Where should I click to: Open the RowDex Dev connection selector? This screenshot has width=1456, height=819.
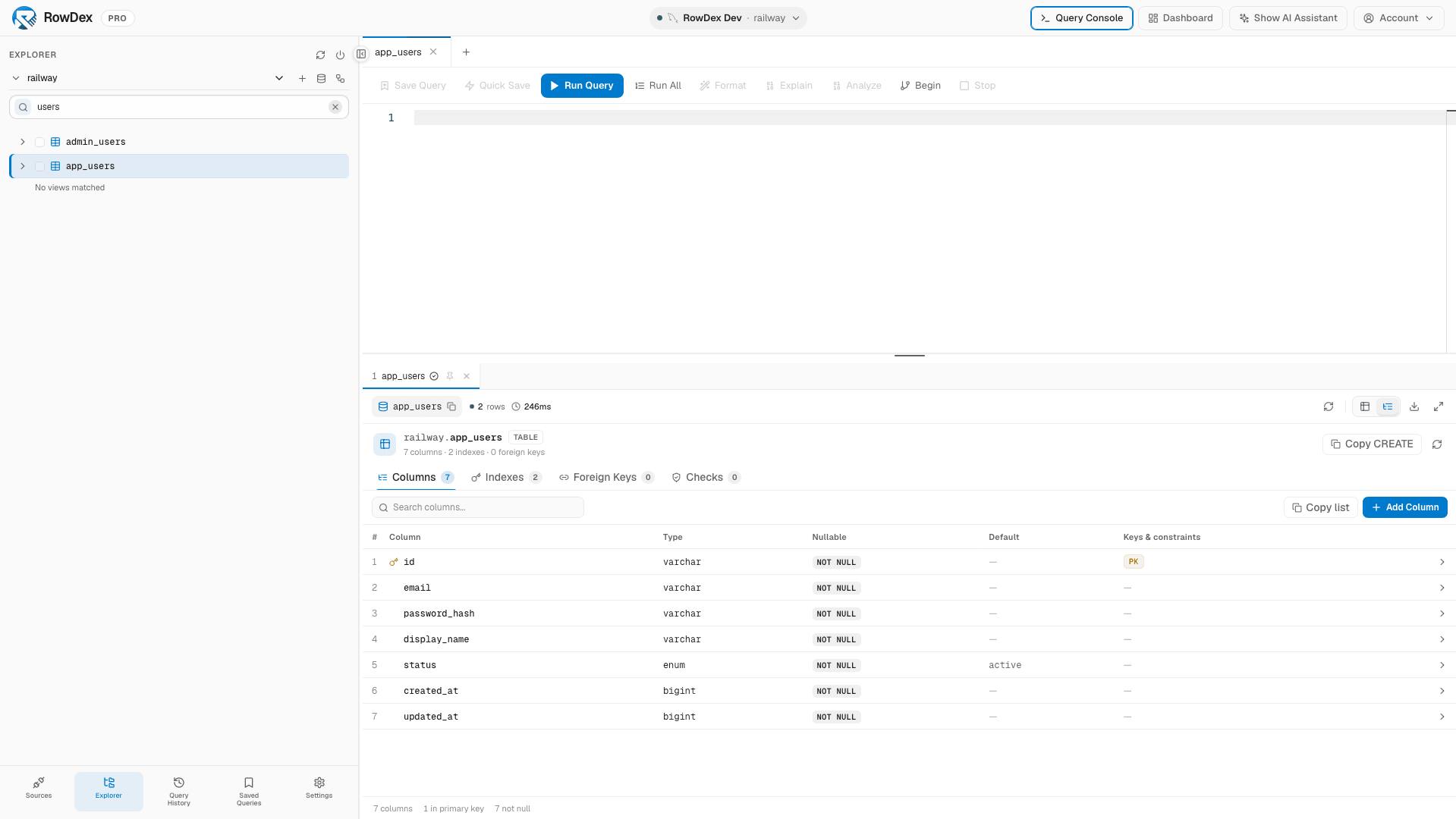[x=728, y=18]
